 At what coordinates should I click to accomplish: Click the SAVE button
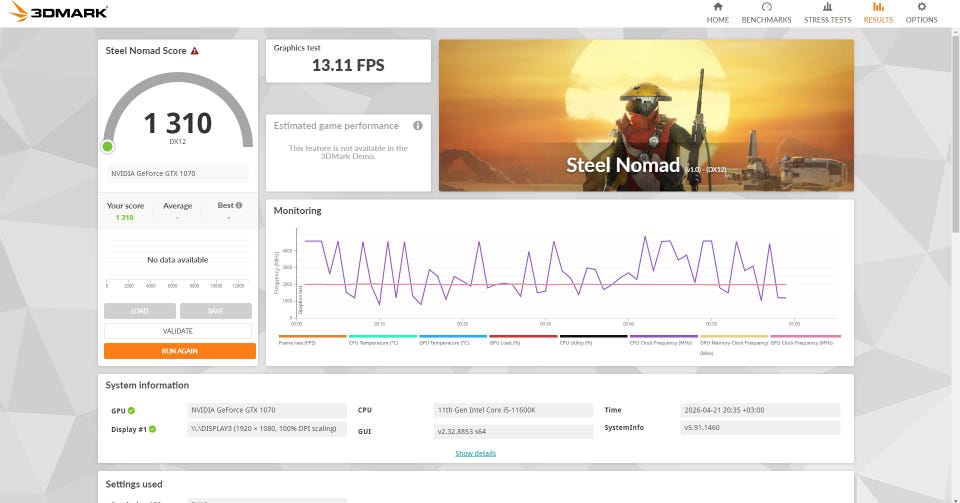tap(216, 311)
